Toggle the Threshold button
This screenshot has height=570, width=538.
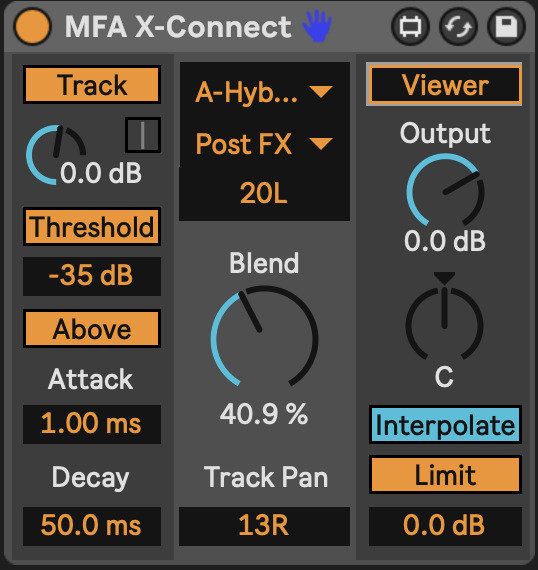tap(92, 226)
